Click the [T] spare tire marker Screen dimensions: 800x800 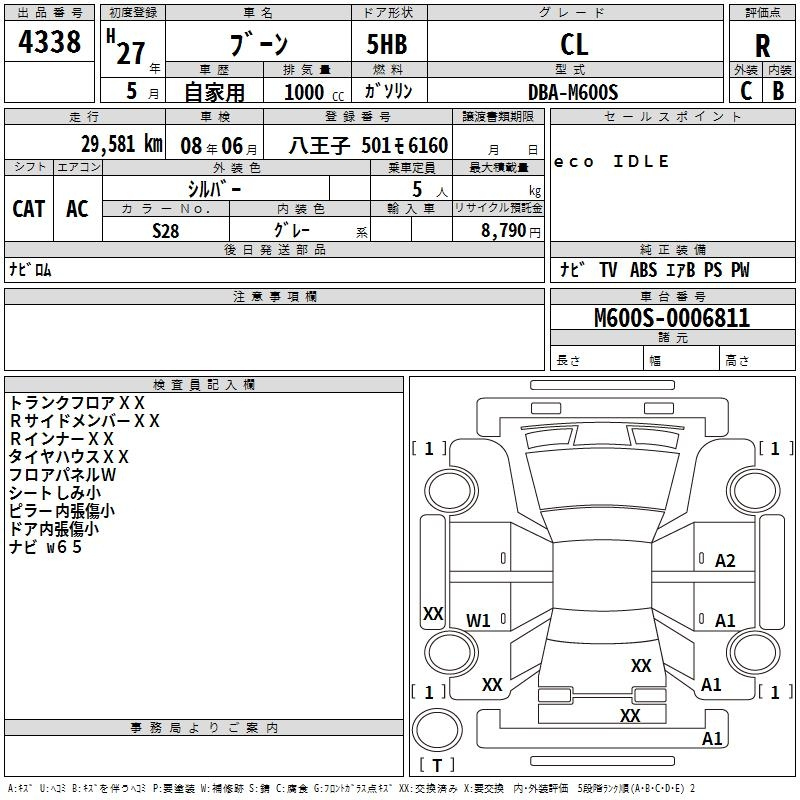(x=436, y=766)
